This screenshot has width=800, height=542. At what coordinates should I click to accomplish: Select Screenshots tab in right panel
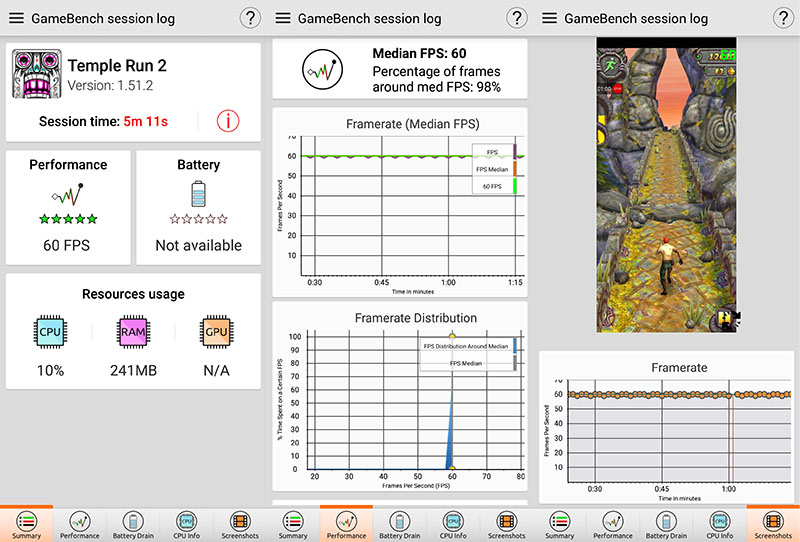coord(773,525)
